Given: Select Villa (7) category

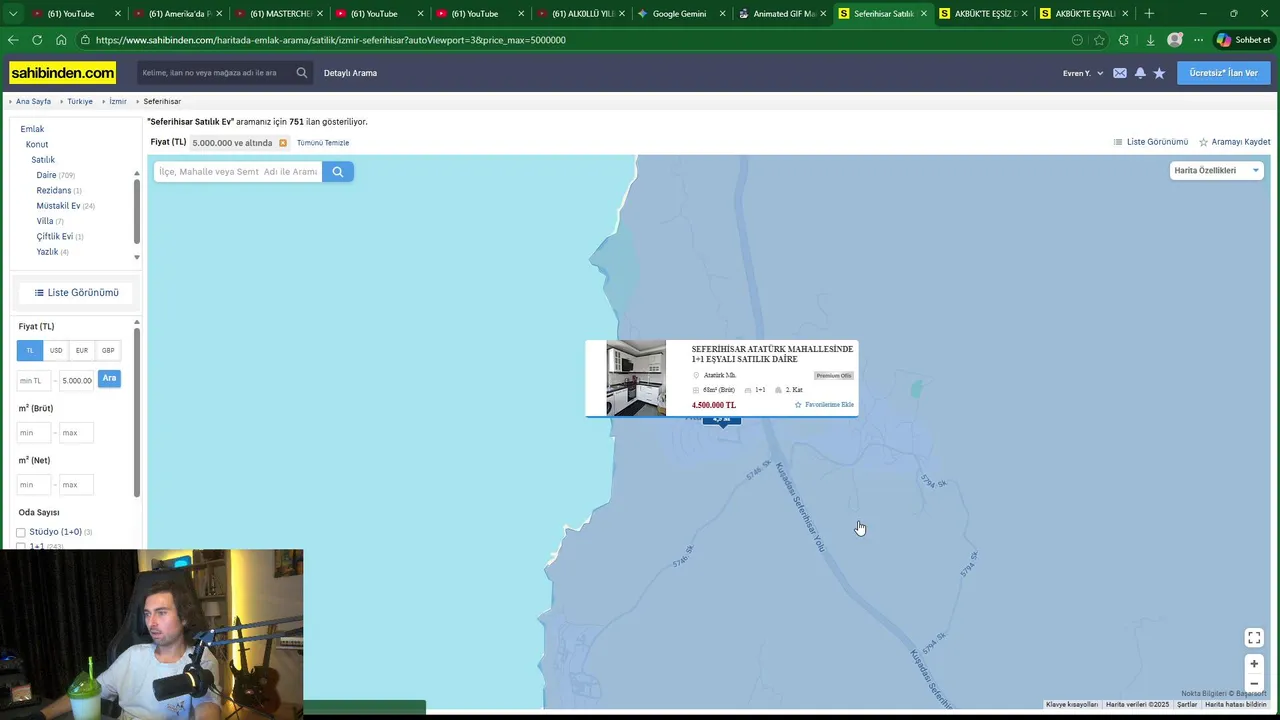Looking at the screenshot, I should [x=50, y=221].
